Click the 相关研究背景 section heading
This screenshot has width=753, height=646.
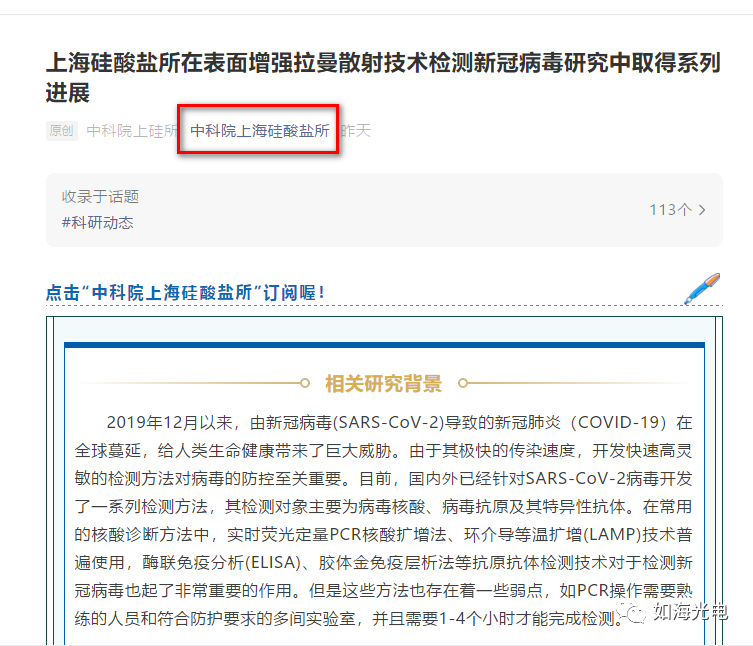tap(383, 383)
